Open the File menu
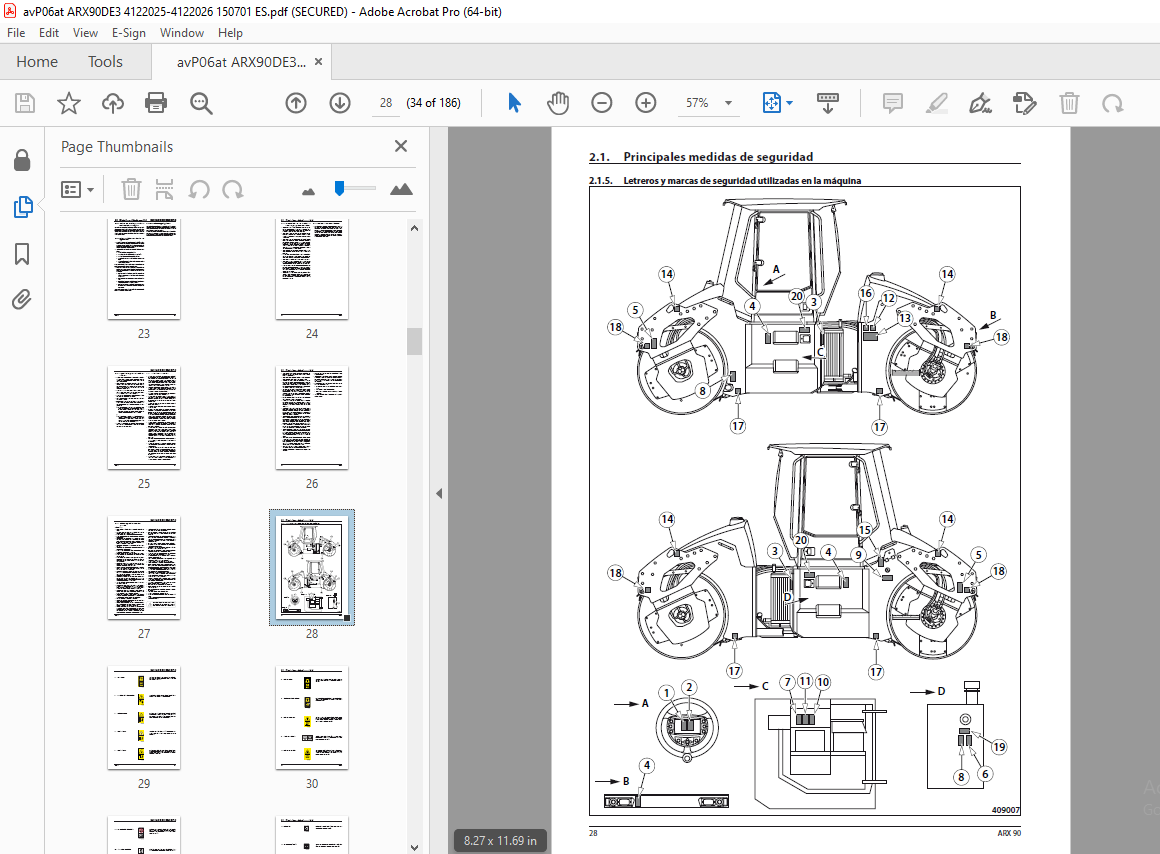 click(x=16, y=33)
